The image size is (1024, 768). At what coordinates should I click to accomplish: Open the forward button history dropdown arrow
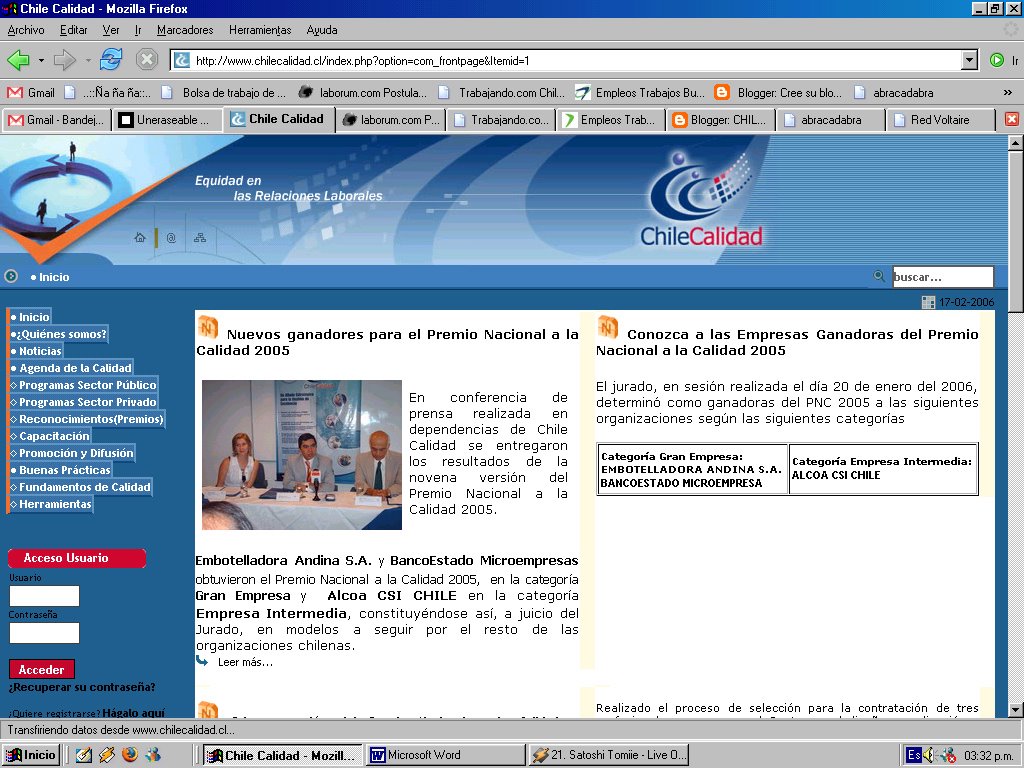tap(88, 61)
